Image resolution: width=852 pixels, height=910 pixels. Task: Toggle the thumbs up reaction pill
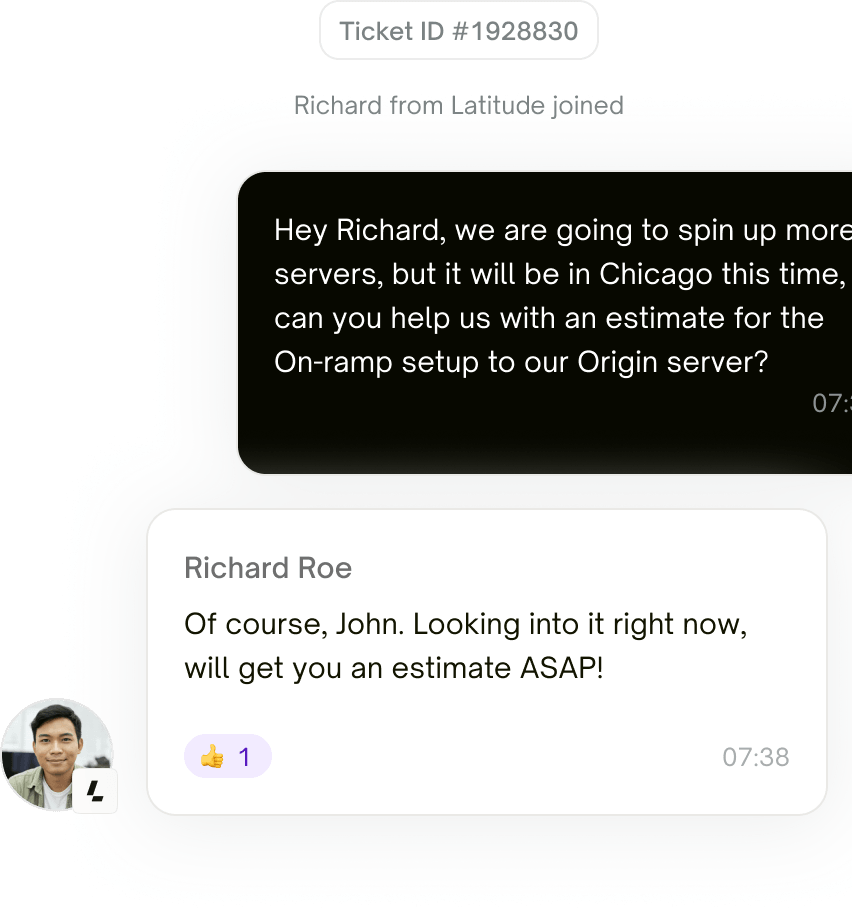point(227,756)
